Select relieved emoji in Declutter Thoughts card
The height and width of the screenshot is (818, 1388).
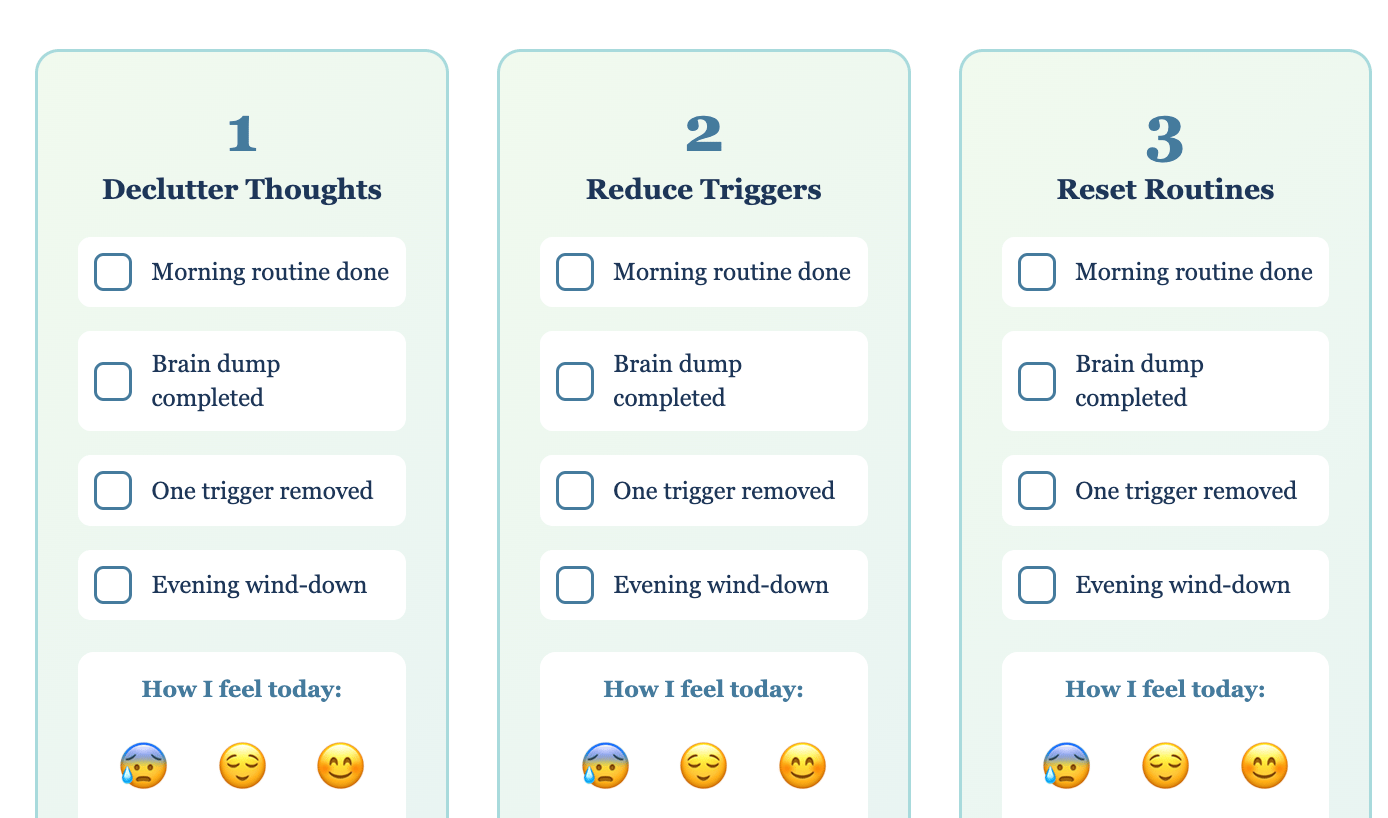coord(242,766)
